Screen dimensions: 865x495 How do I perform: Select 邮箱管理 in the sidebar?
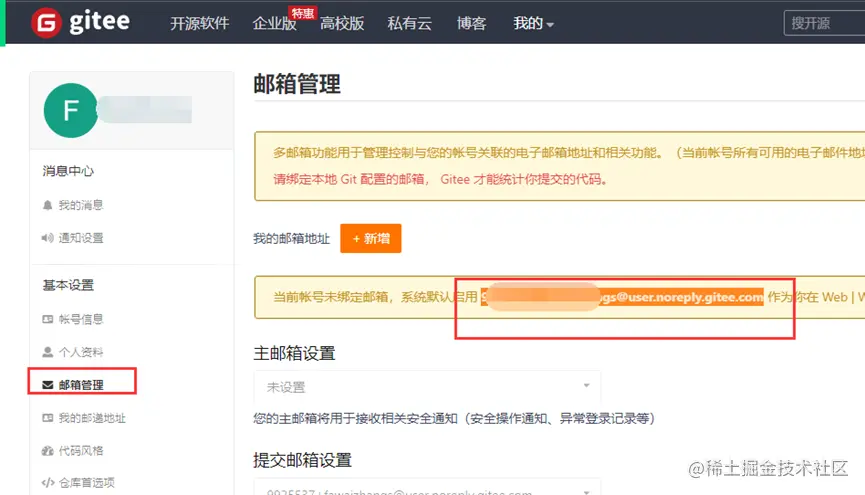pyautogui.click(x=81, y=385)
